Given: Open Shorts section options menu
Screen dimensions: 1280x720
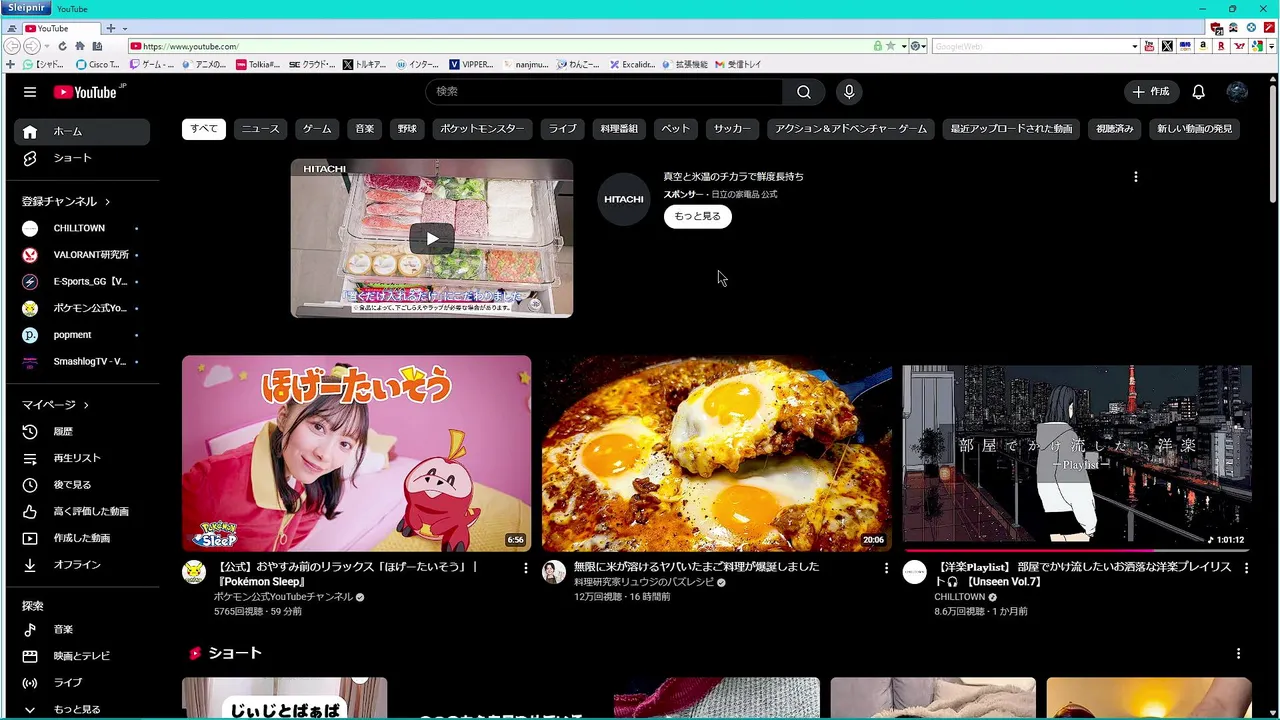Looking at the screenshot, I should [1238, 653].
